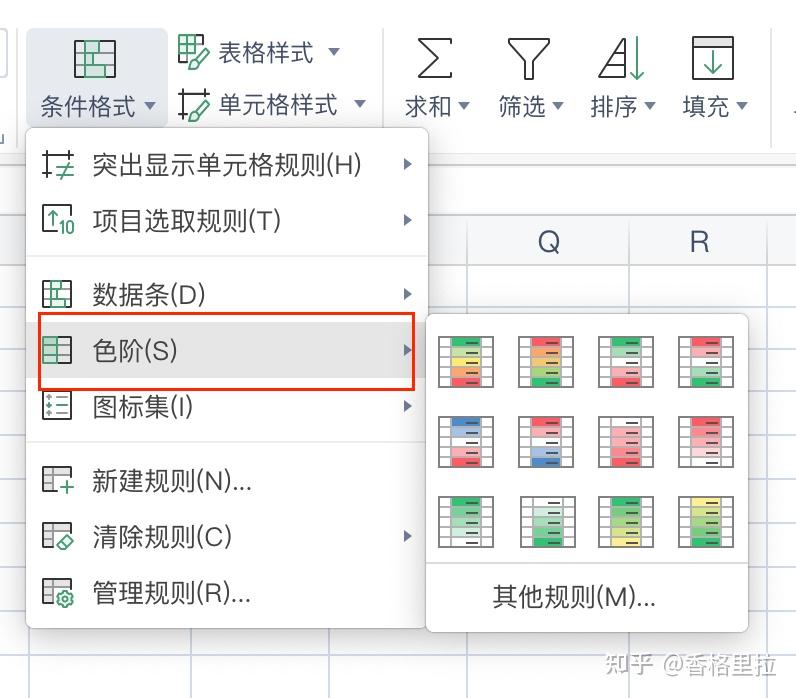Apply yellow-to-green color scale, third row fourth preset
This screenshot has width=796, height=698.
coord(706,522)
